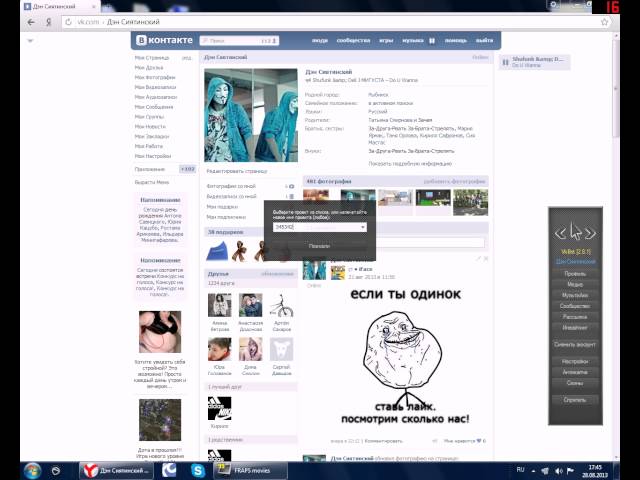Open Мои Видеозаписи in the left menu
640x480 pixels.
click(156, 87)
